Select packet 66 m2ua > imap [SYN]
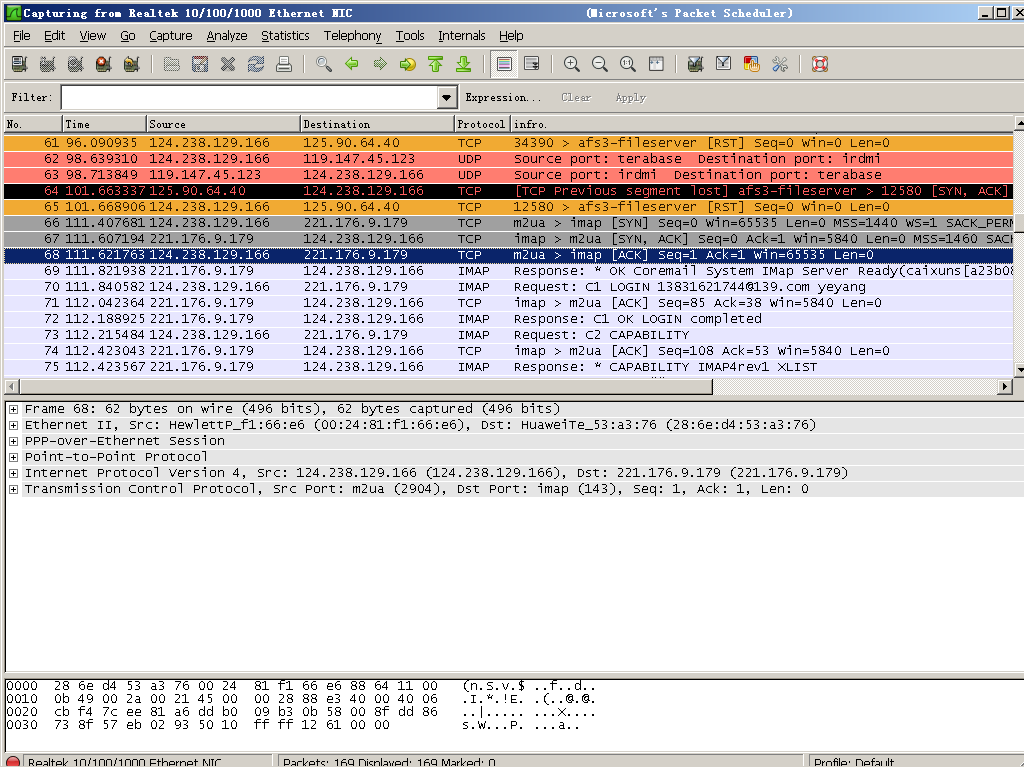This screenshot has height=768, width=1024. [509, 223]
